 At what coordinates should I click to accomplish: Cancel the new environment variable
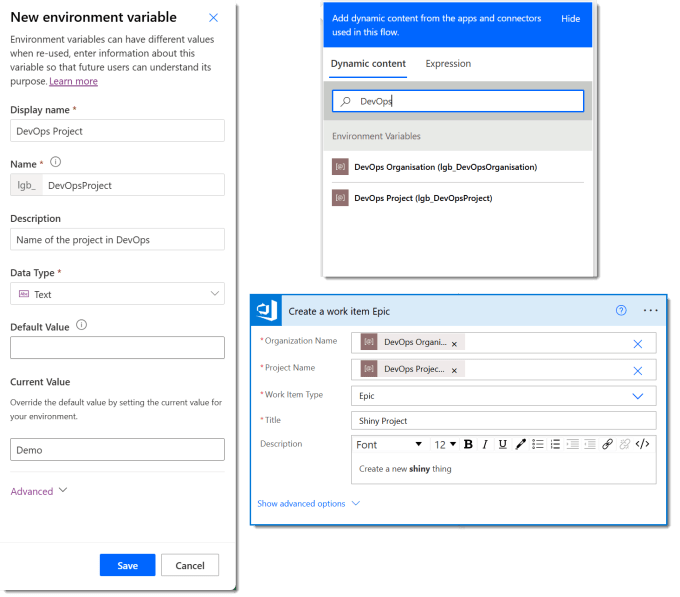[x=190, y=565]
